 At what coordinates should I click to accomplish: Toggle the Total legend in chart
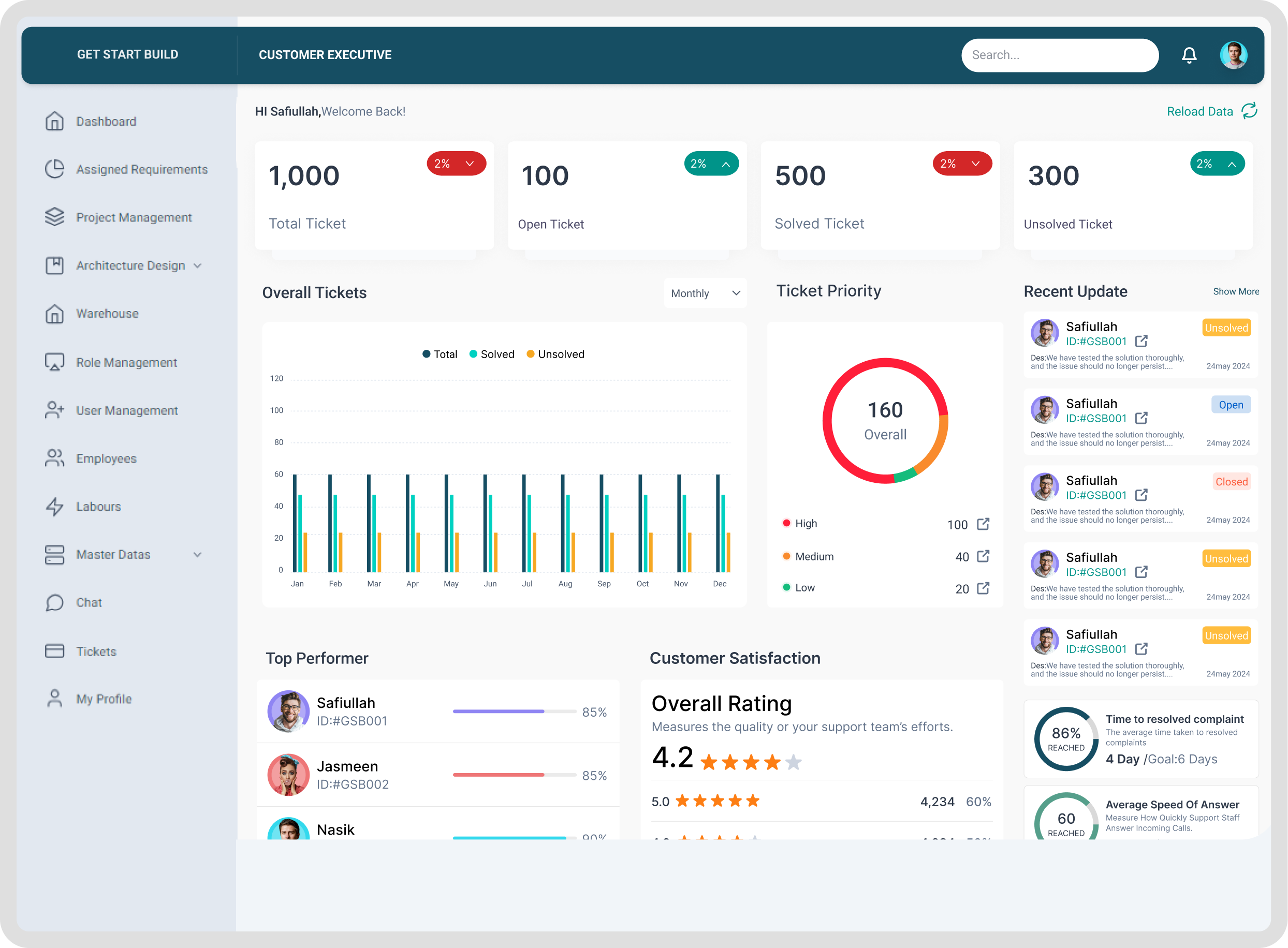coord(440,354)
